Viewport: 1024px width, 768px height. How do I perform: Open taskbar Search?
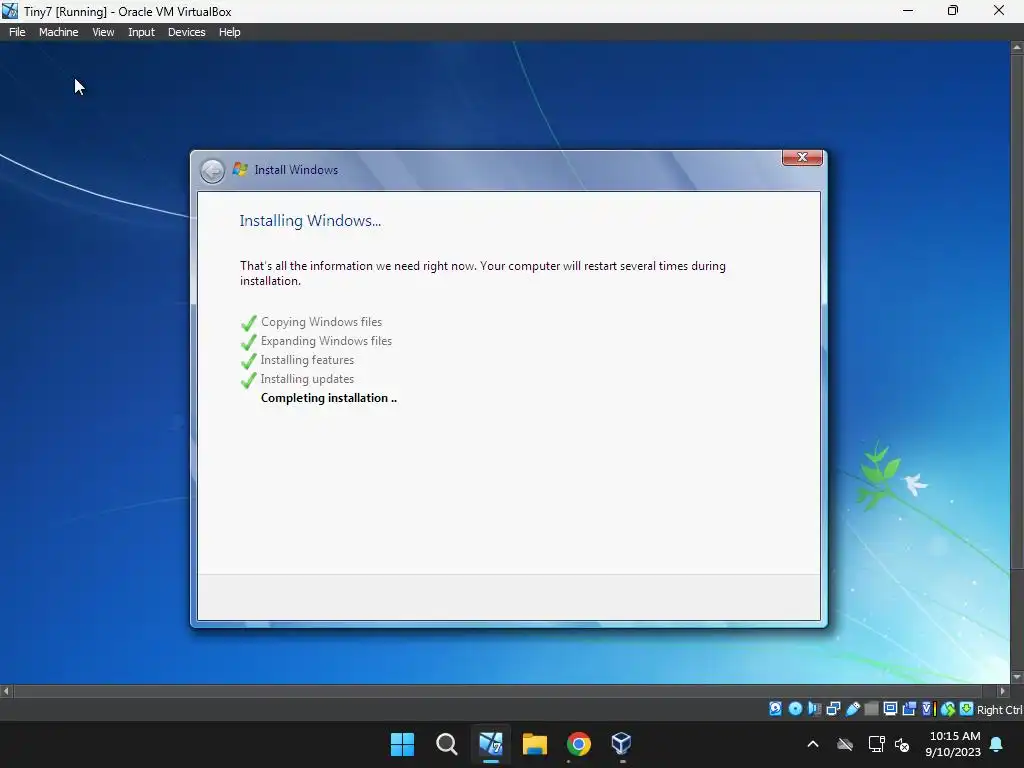click(447, 744)
